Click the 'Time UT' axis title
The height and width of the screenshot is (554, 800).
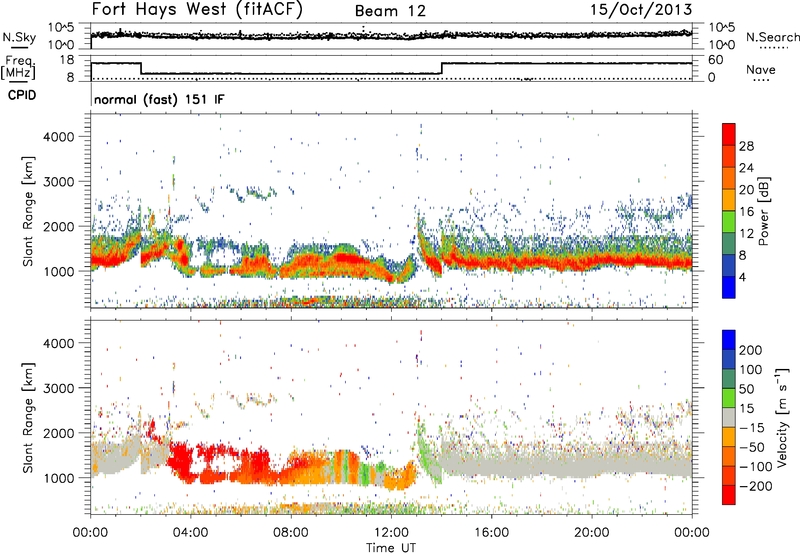(391, 547)
